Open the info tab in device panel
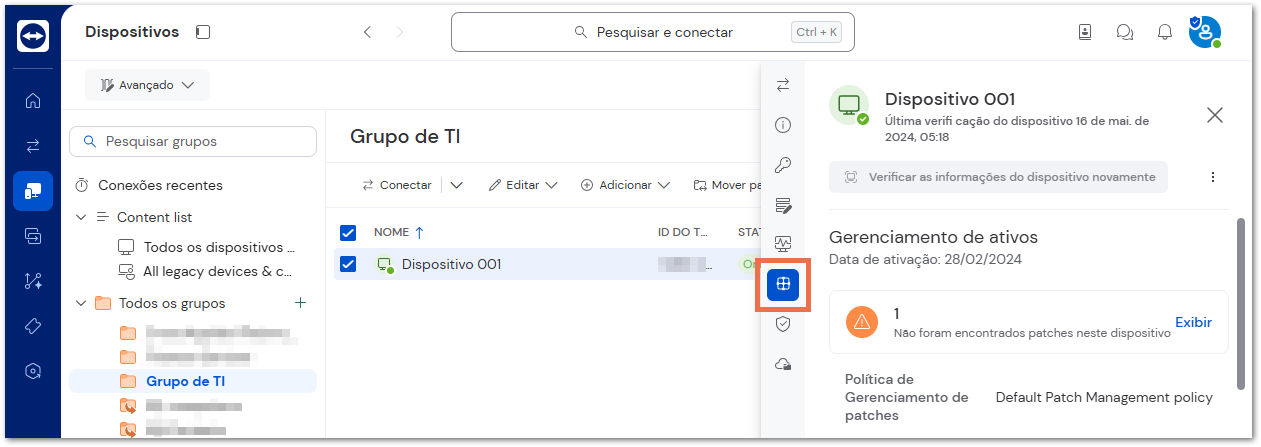Viewport: 1261px width, 447px height. point(783,125)
